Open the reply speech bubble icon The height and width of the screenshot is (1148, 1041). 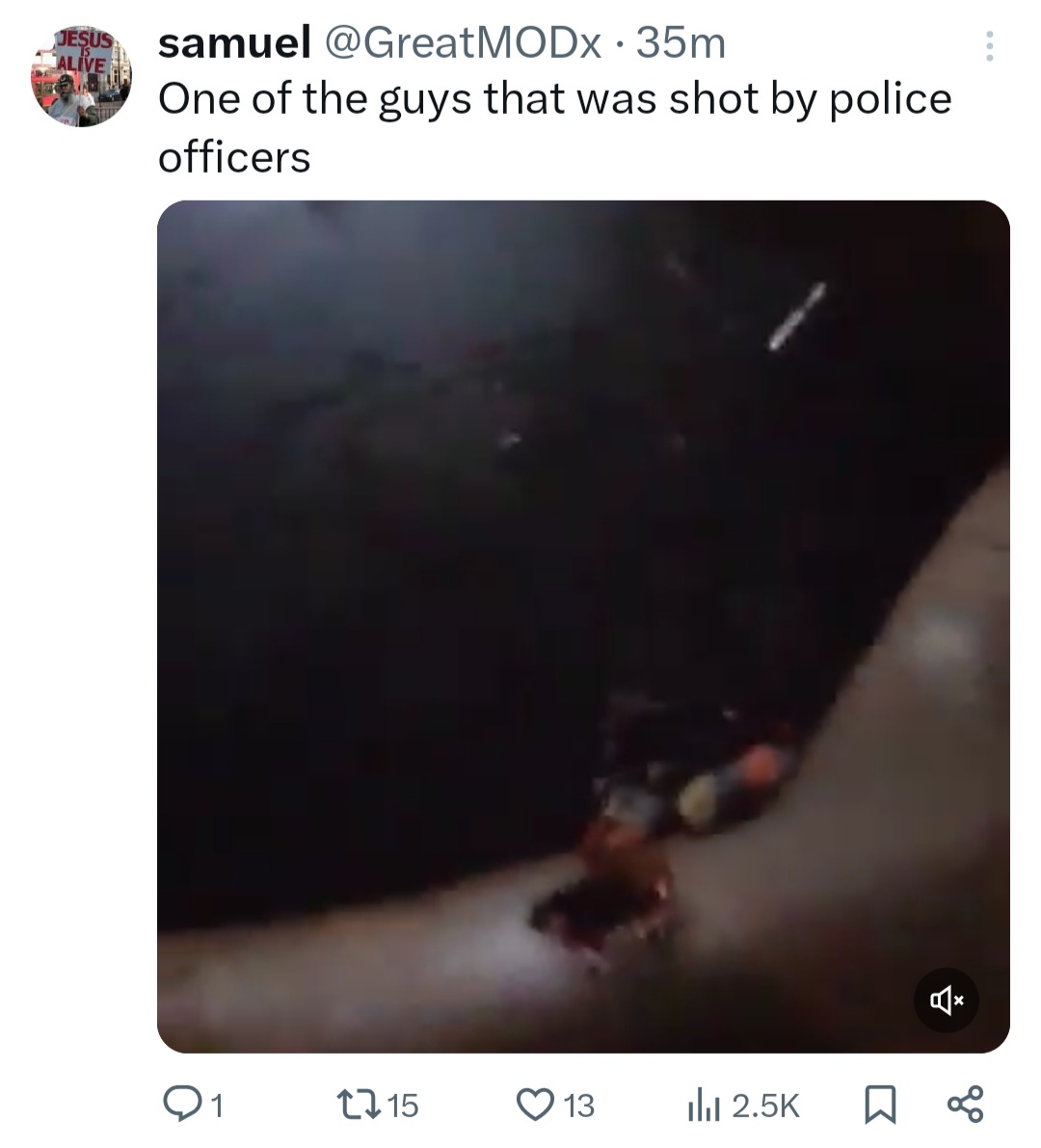(x=179, y=1104)
